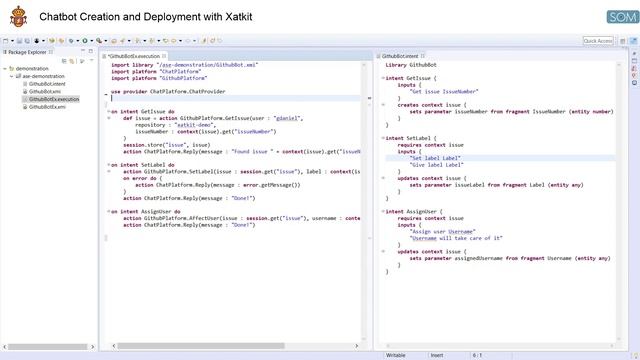Open GithubBot.intent file in Package Explorer
Screen dimensions: 640x360
tap(47, 84)
